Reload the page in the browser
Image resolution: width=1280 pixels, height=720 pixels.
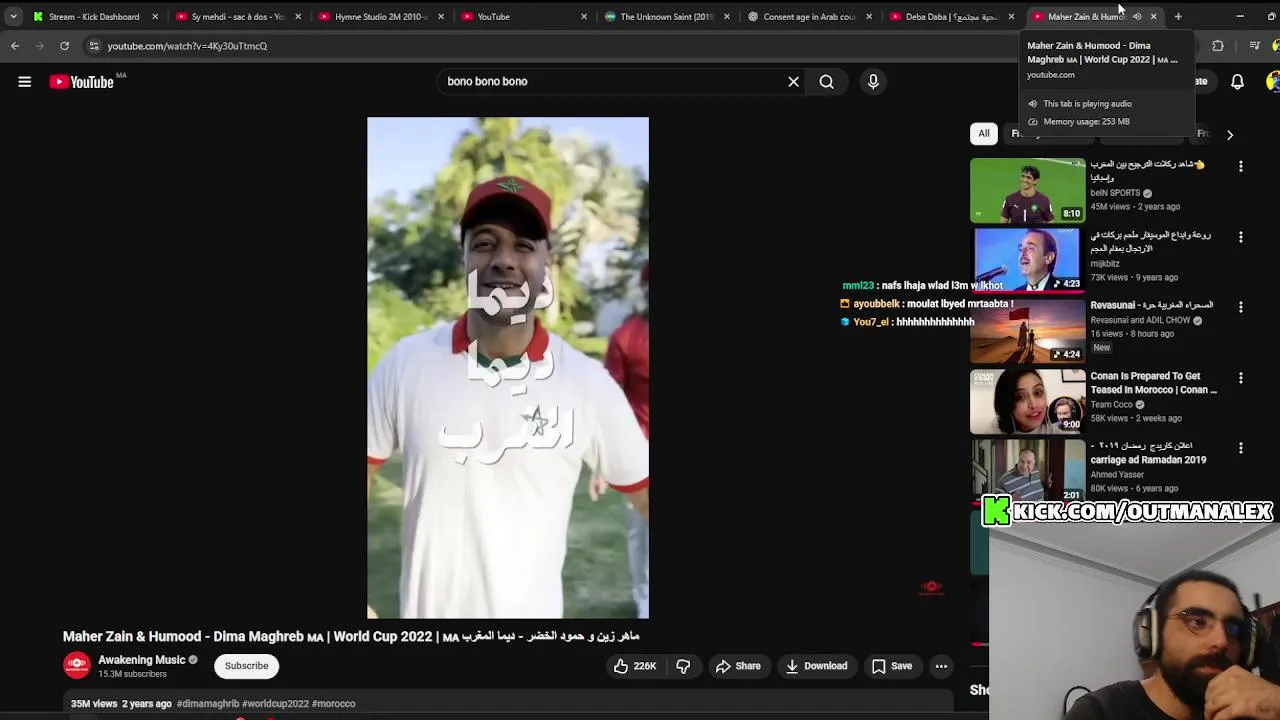click(x=64, y=46)
